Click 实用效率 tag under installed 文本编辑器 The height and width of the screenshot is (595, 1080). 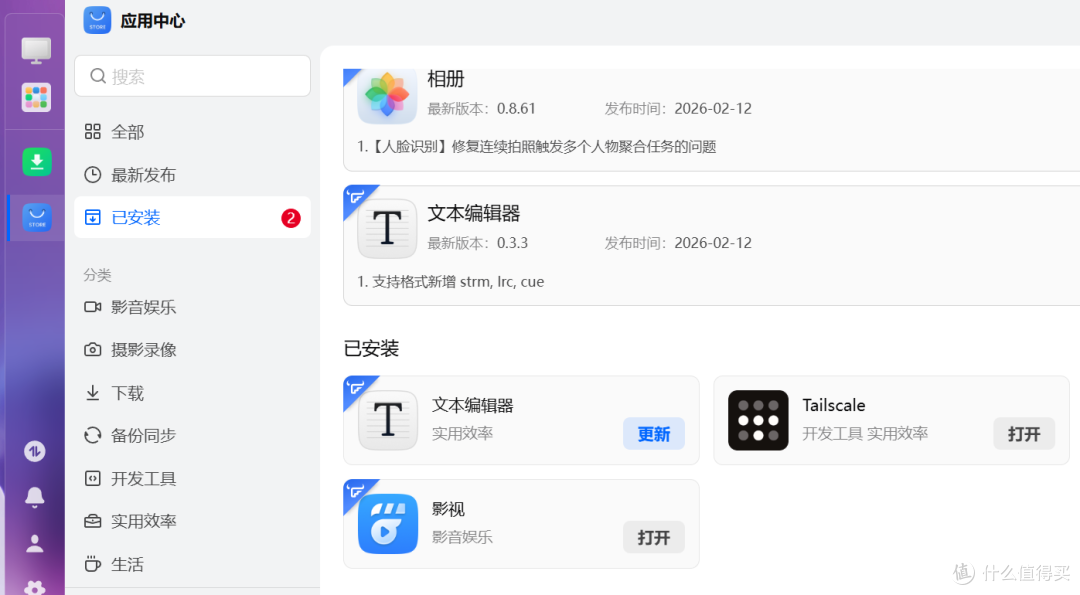click(x=462, y=433)
